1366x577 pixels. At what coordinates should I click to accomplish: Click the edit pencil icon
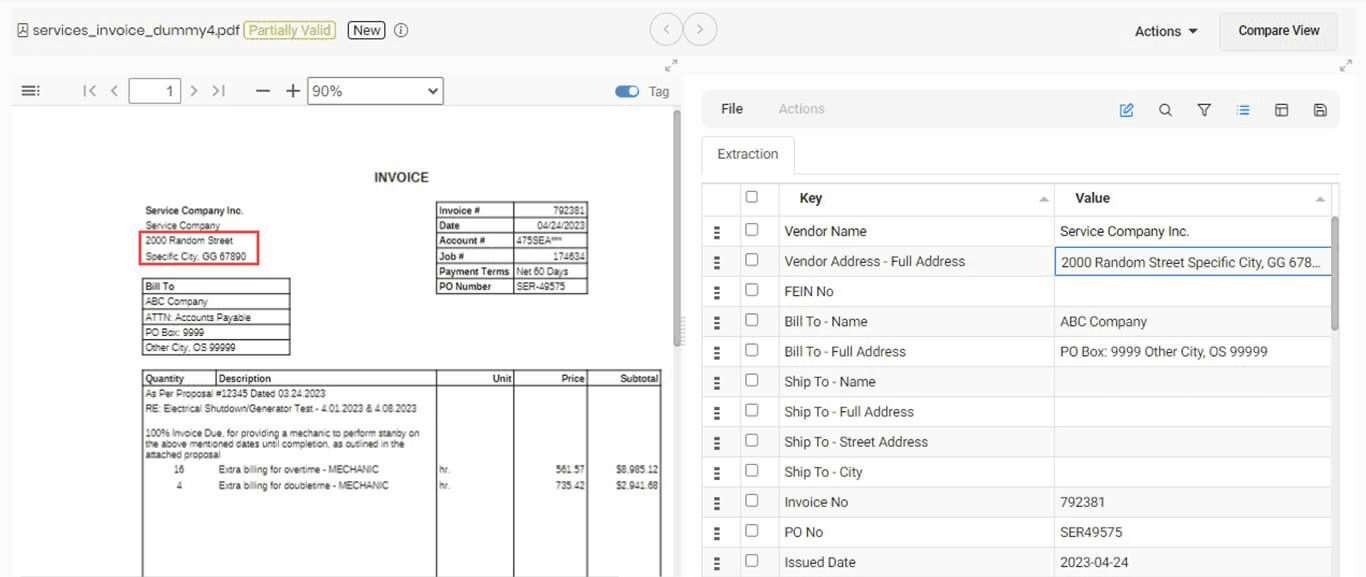point(1126,110)
